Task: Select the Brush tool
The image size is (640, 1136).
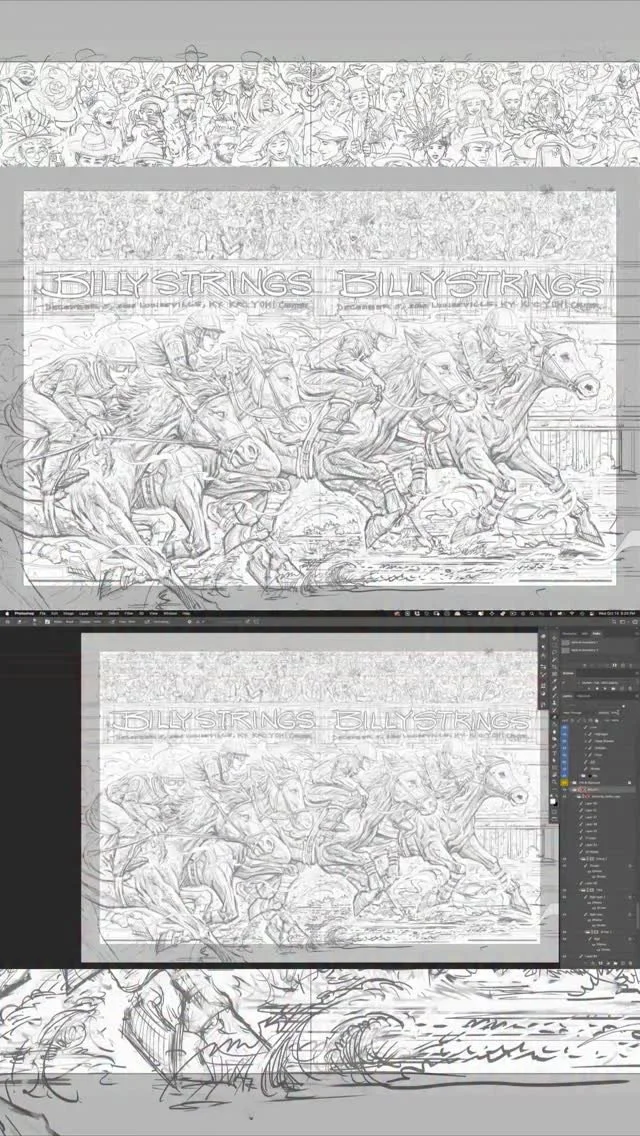Action: (554, 696)
